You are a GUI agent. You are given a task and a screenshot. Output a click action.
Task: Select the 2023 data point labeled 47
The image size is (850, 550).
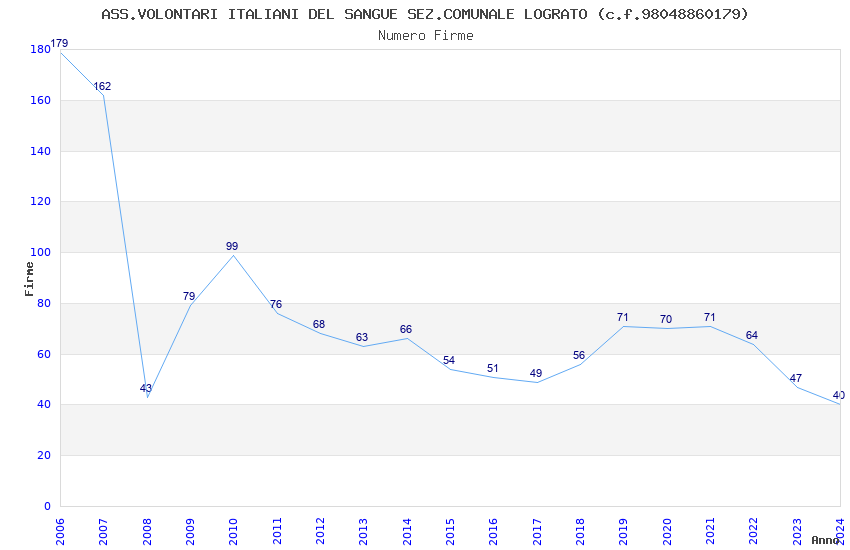[797, 387]
